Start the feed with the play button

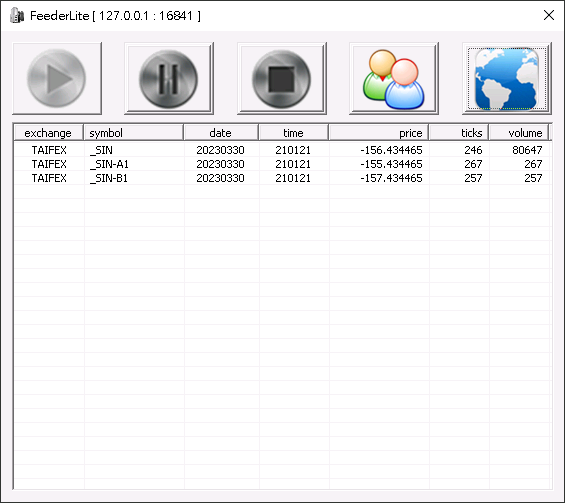click(57, 79)
